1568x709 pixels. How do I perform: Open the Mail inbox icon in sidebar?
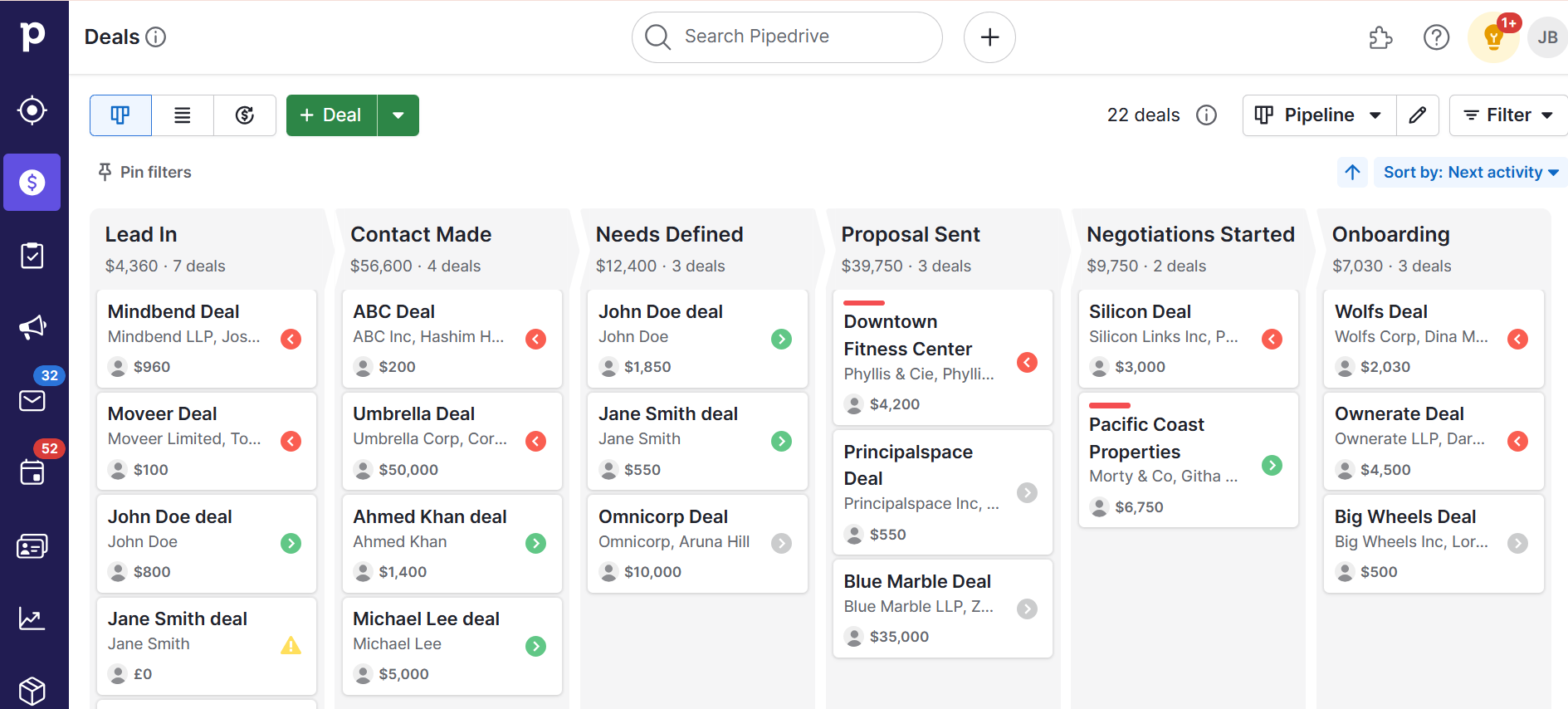tap(32, 401)
